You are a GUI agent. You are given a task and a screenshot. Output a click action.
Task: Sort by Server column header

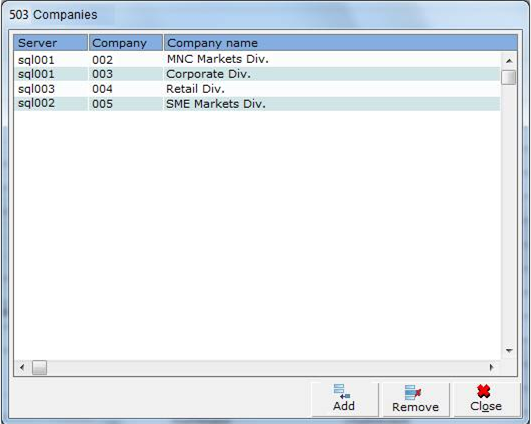(51, 43)
